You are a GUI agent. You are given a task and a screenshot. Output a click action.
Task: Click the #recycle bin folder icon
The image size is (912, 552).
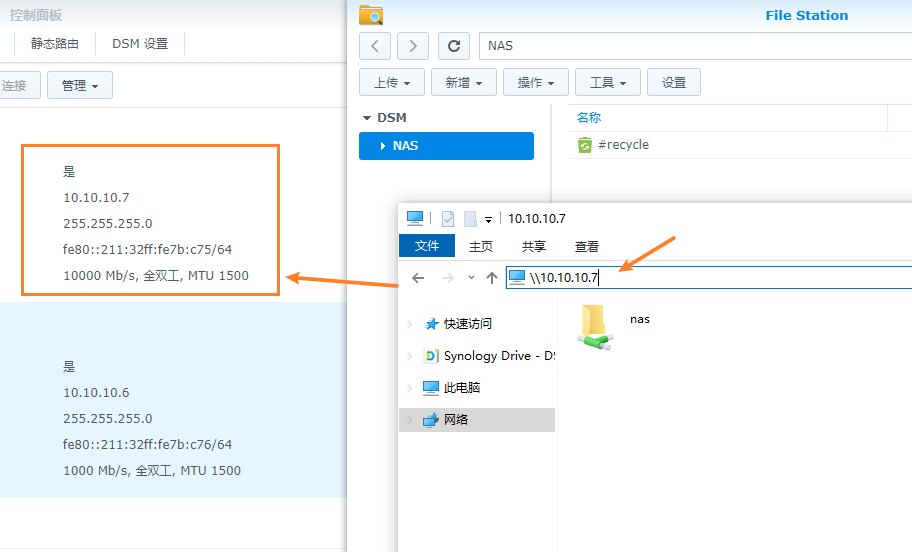[x=585, y=145]
